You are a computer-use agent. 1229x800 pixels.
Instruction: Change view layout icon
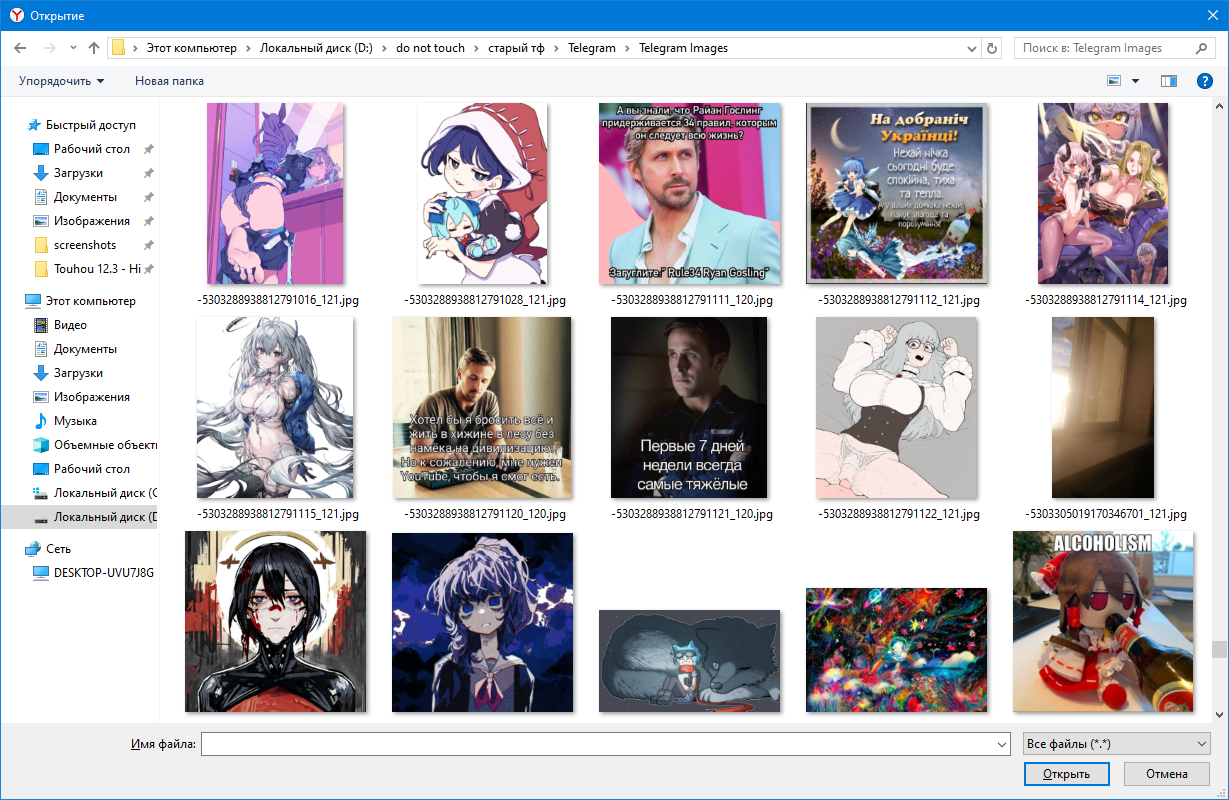(x=1115, y=81)
